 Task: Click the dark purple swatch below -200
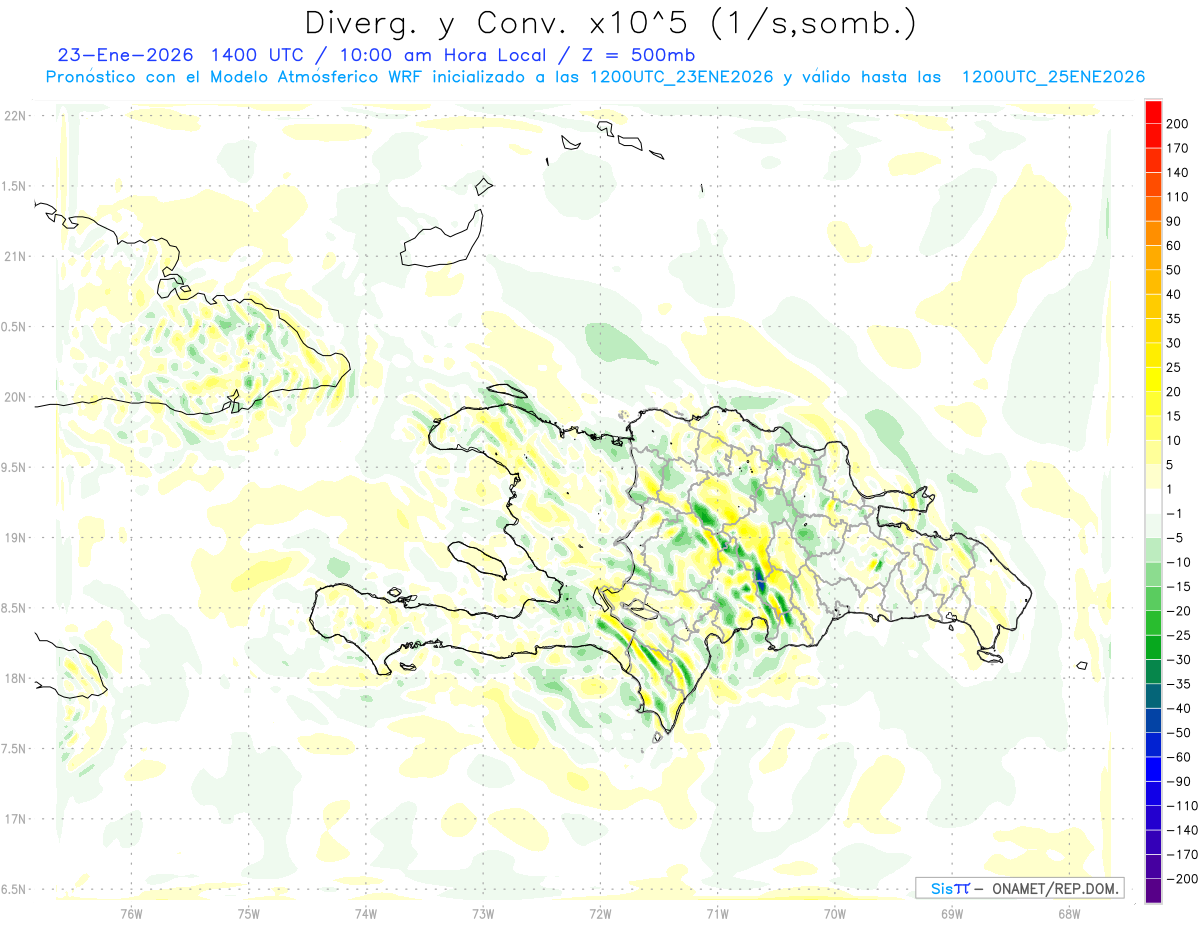coord(1153,892)
